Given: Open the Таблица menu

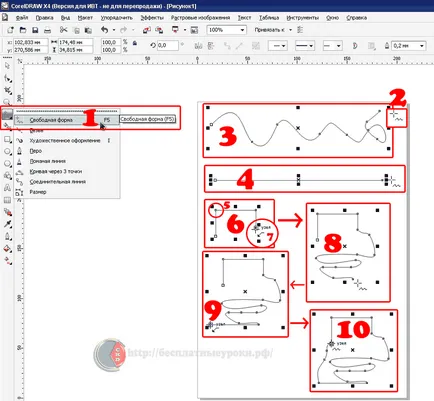Looking at the screenshot, I should [x=269, y=18].
